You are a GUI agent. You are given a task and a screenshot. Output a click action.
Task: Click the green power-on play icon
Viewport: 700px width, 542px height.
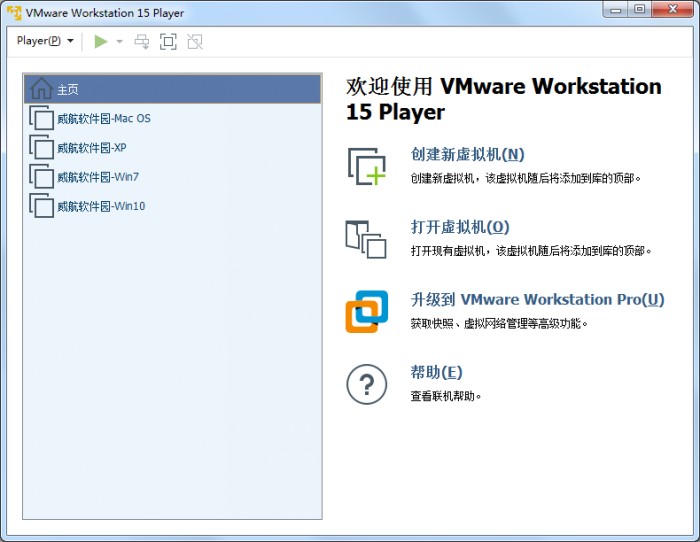click(101, 42)
